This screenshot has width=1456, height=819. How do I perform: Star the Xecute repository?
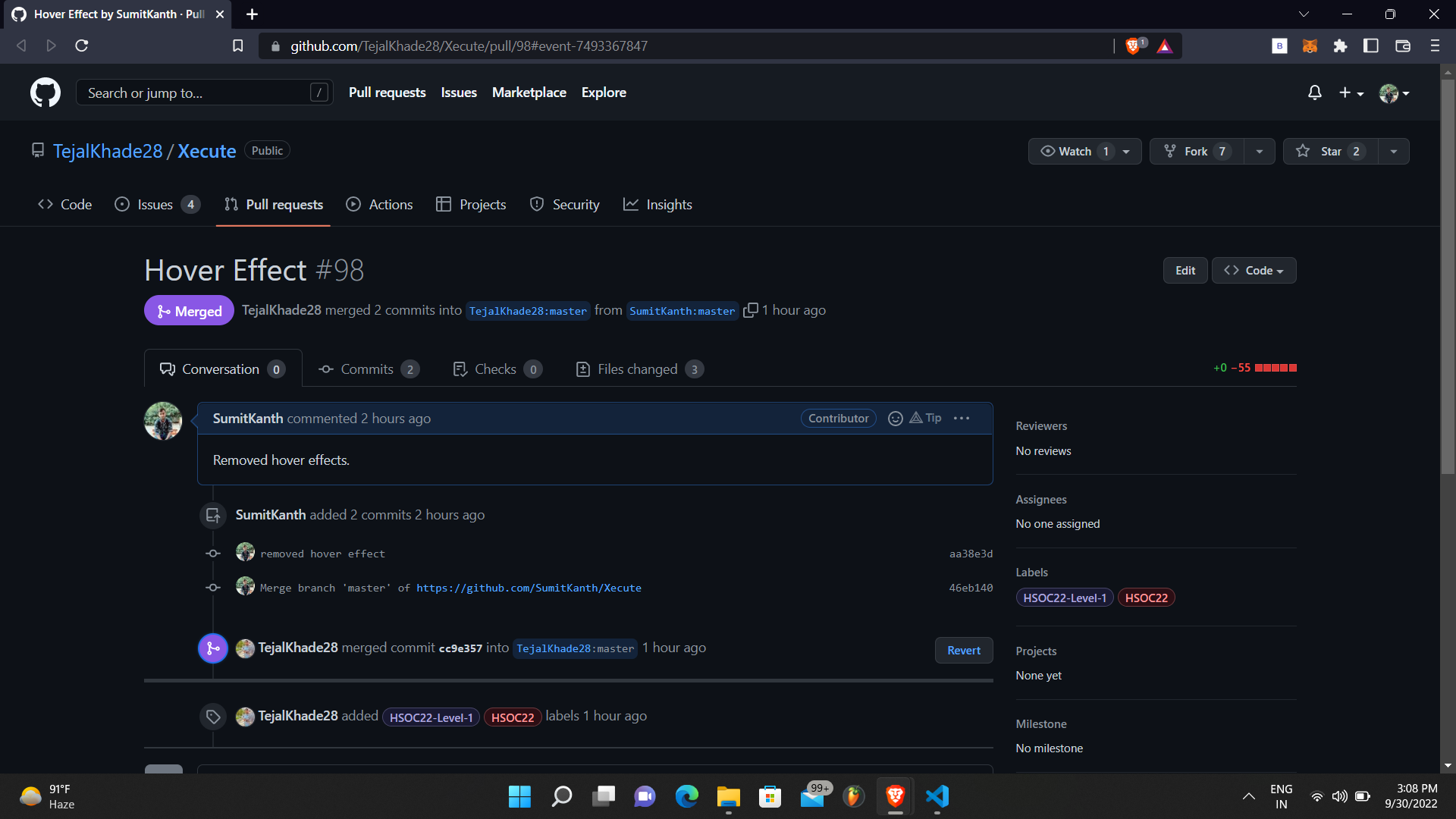tap(1332, 151)
